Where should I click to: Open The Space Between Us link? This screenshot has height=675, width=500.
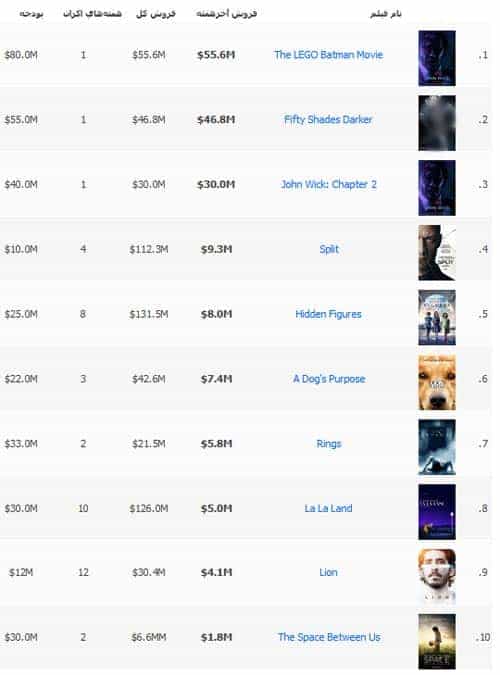[329, 637]
